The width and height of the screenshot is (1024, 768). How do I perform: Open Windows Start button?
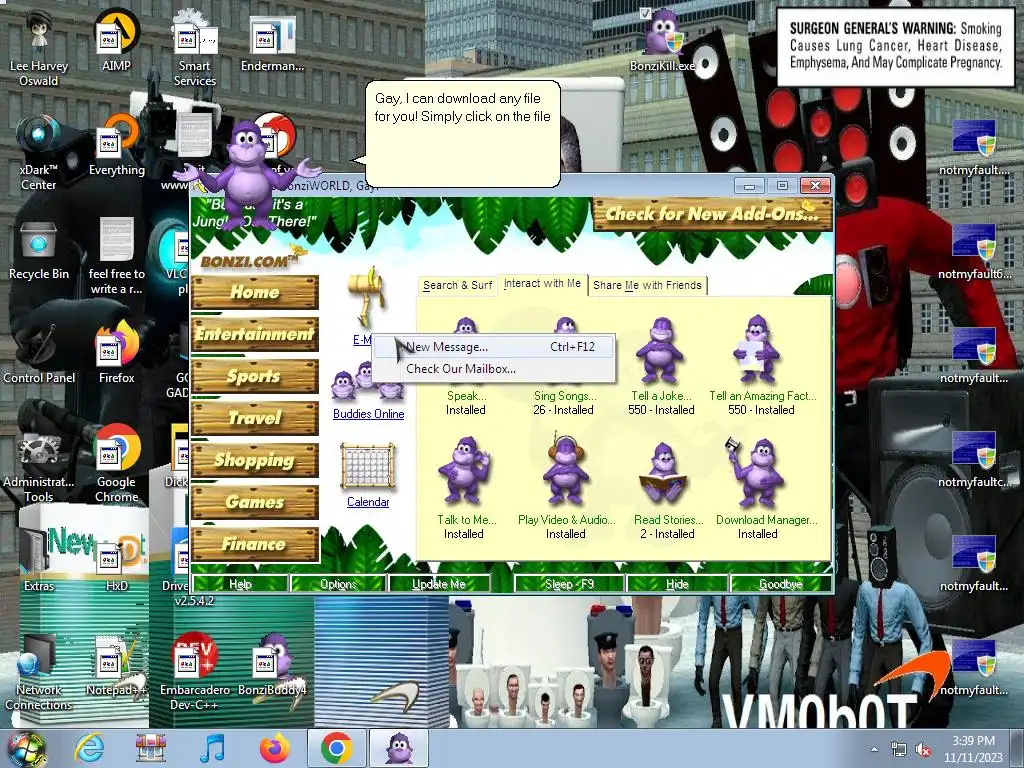point(26,749)
